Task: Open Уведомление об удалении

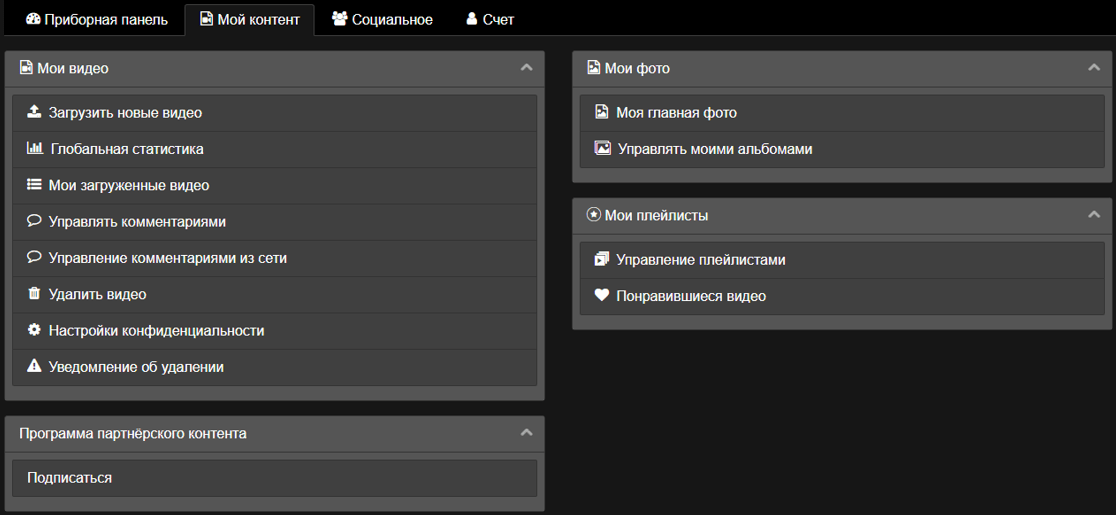Action: pos(275,367)
